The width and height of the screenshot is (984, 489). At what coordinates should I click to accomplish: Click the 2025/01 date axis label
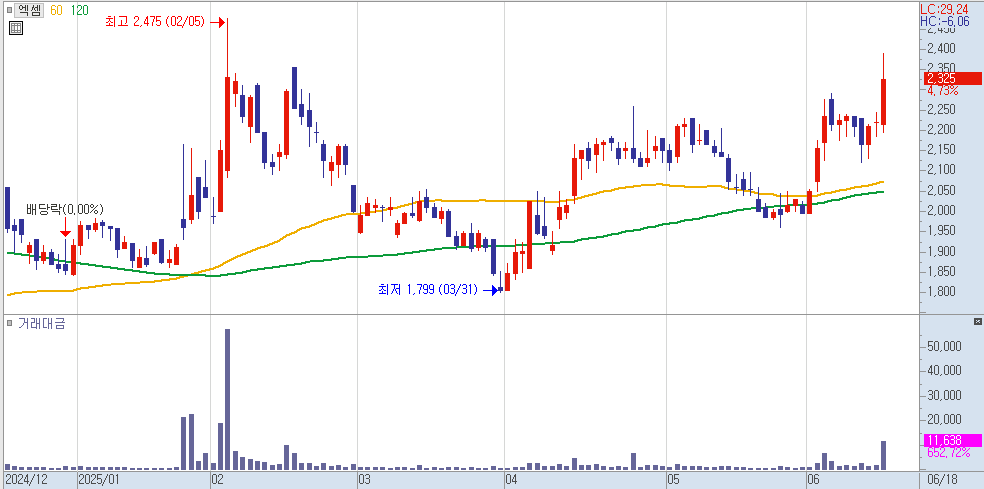tap(99, 480)
